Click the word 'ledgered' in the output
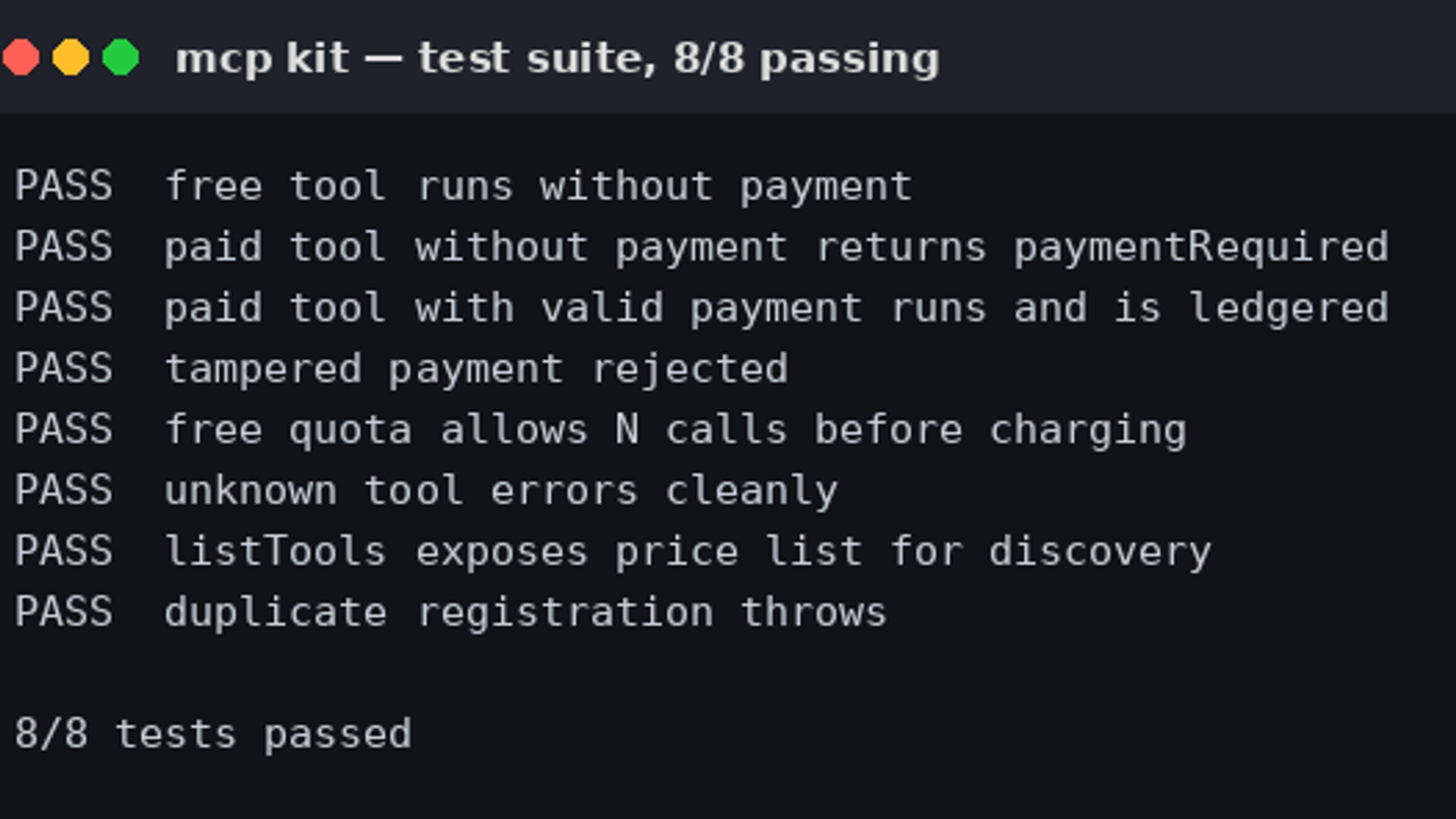 (x=1289, y=309)
